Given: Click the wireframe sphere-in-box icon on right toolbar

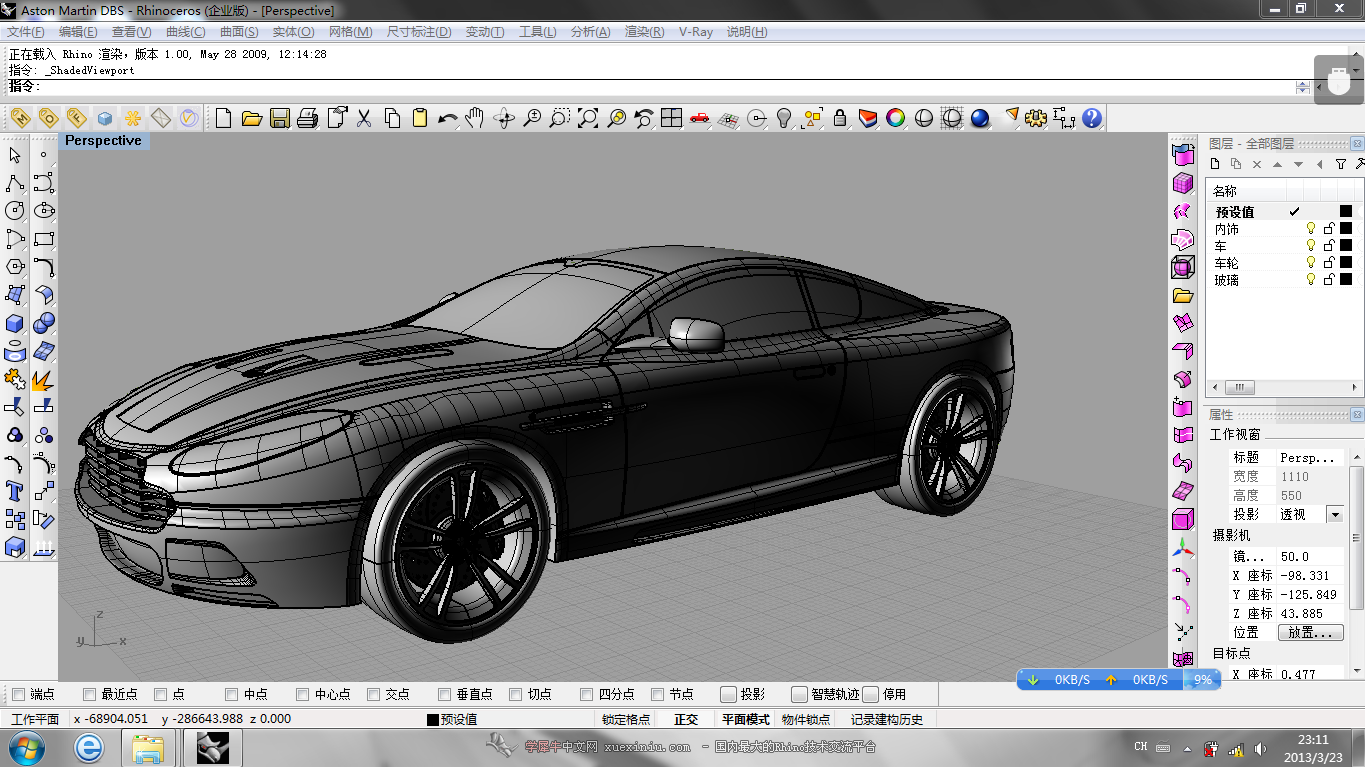Looking at the screenshot, I should click(x=1183, y=268).
